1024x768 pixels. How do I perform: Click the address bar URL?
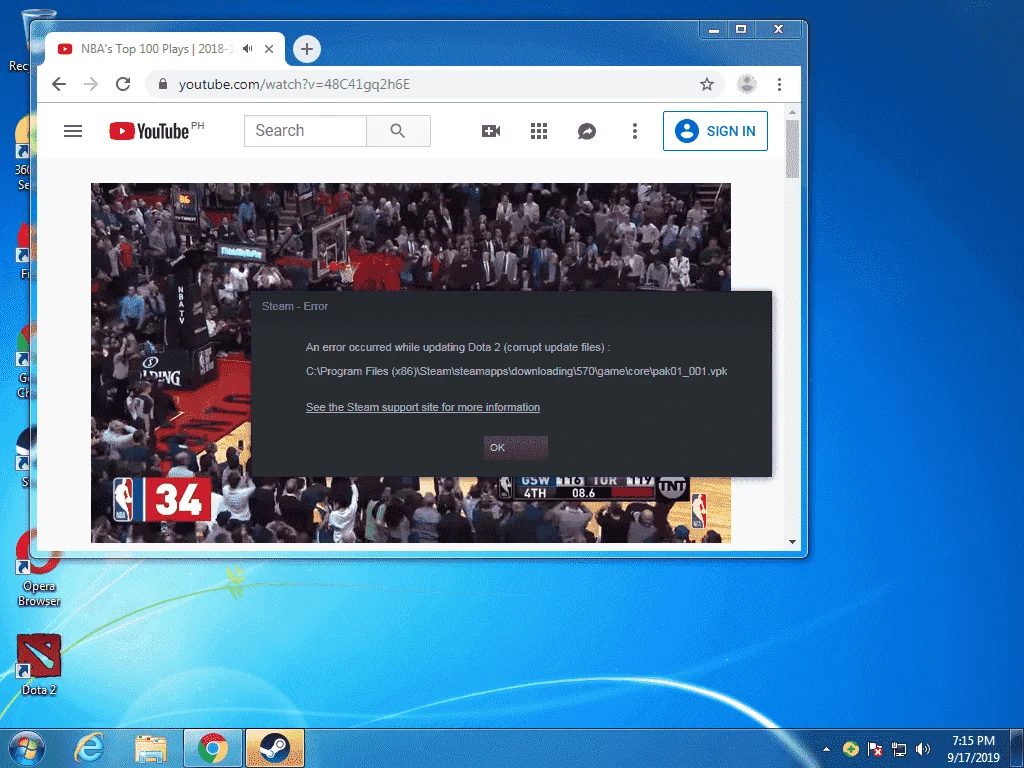coord(295,84)
